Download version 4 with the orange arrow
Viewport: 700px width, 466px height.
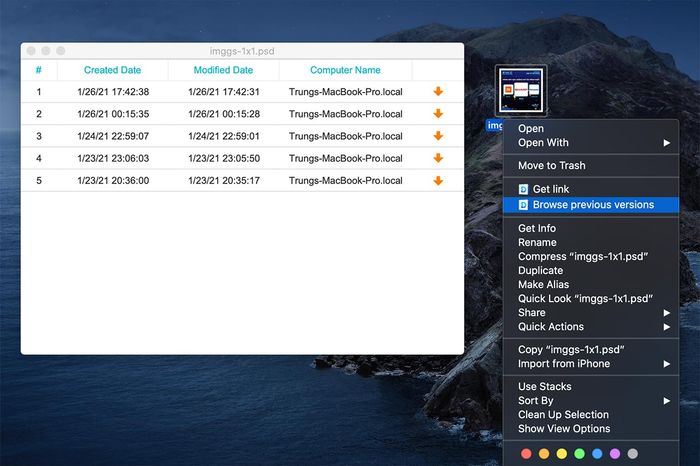point(438,158)
